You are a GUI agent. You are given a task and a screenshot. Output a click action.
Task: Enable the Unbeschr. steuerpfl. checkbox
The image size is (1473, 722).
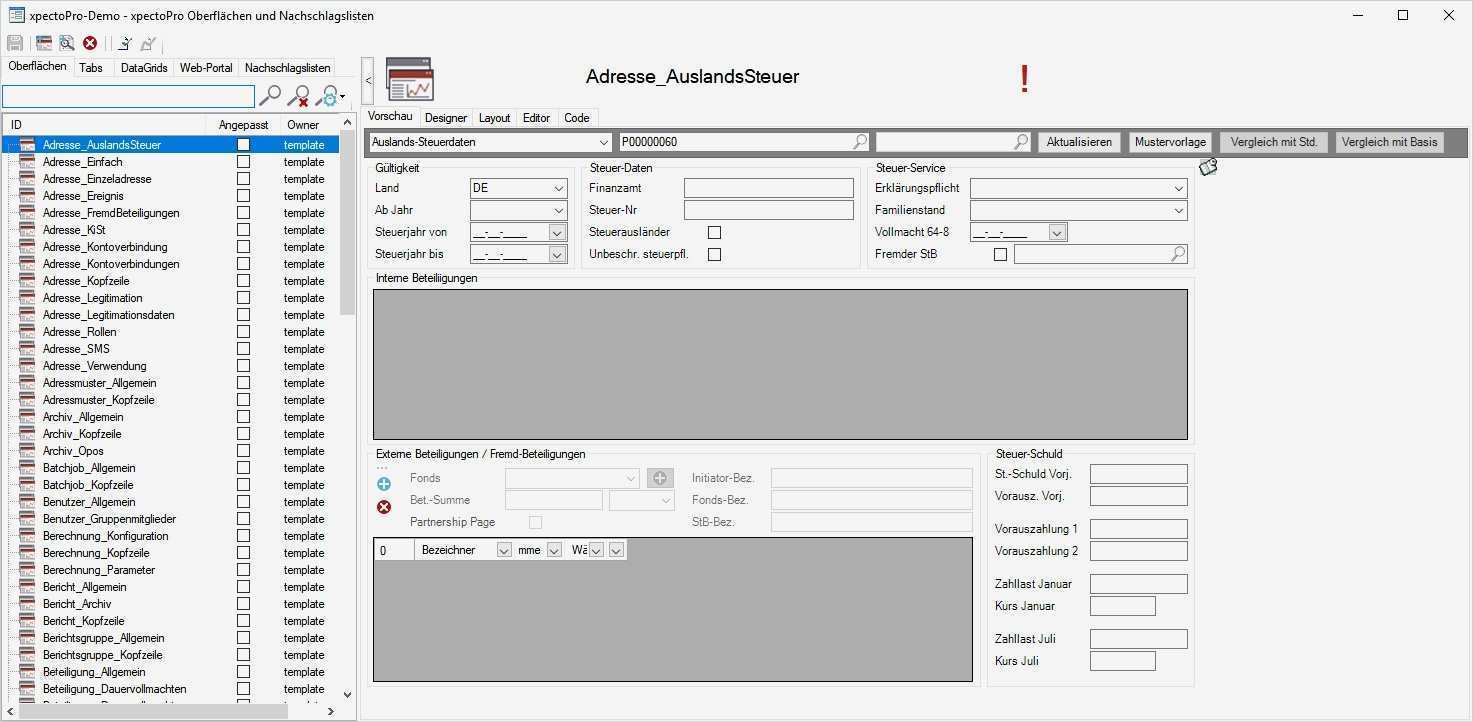tap(714, 254)
